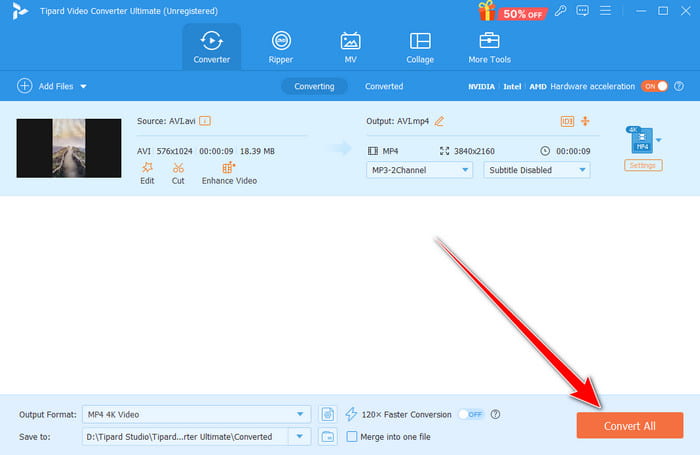Open the MP3-2Channel audio track dropdown
This screenshot has height=455, width=700.
pos(419,170)
